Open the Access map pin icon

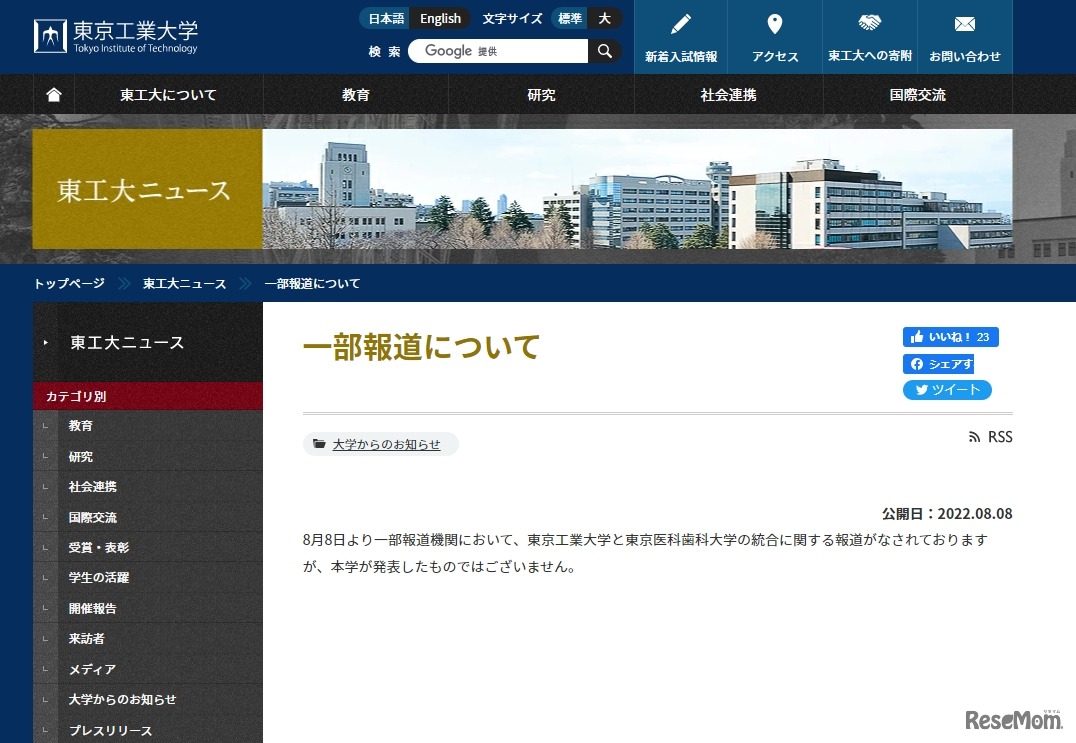click(774, 25)
